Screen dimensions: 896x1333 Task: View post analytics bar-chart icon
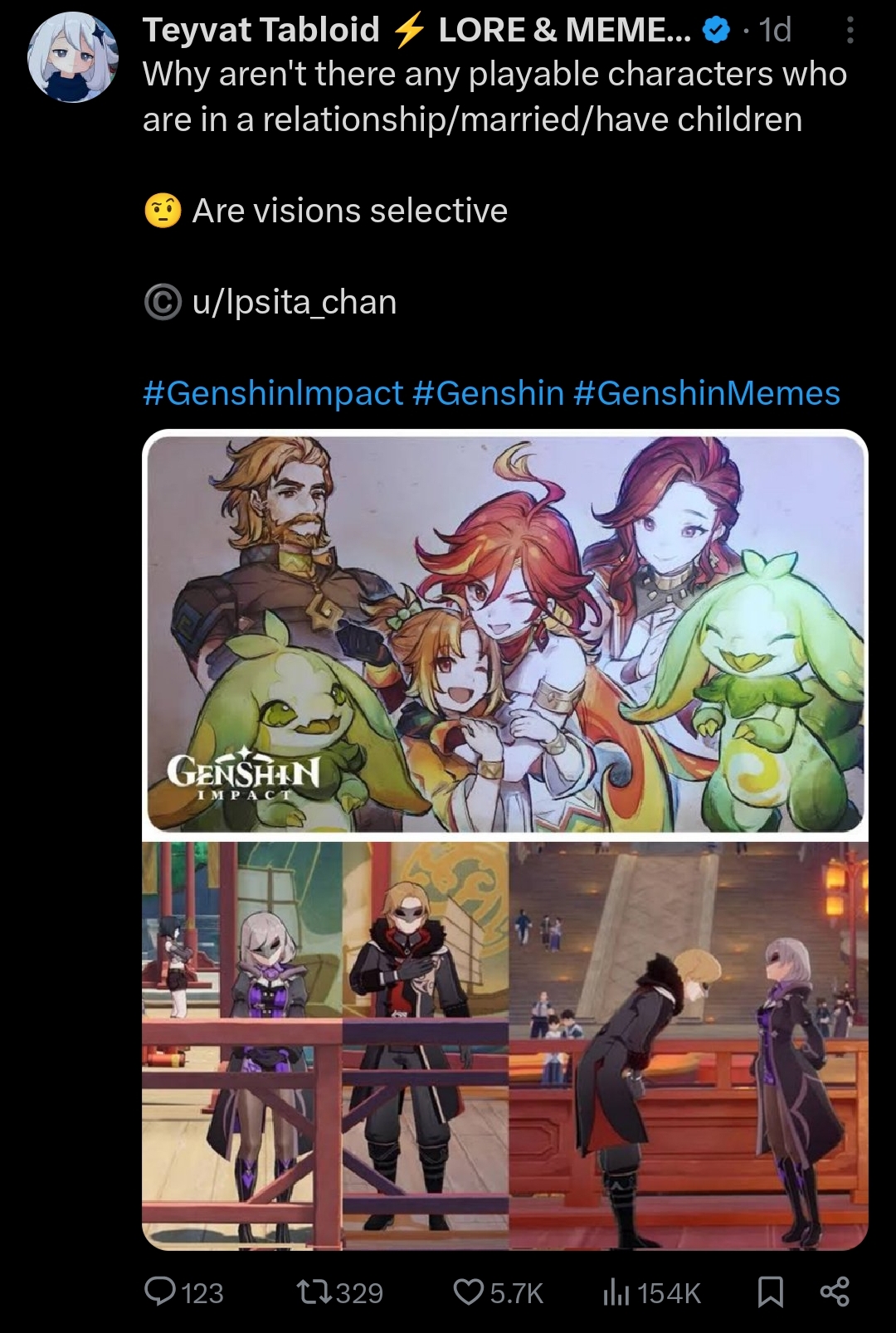(616, 1292)
